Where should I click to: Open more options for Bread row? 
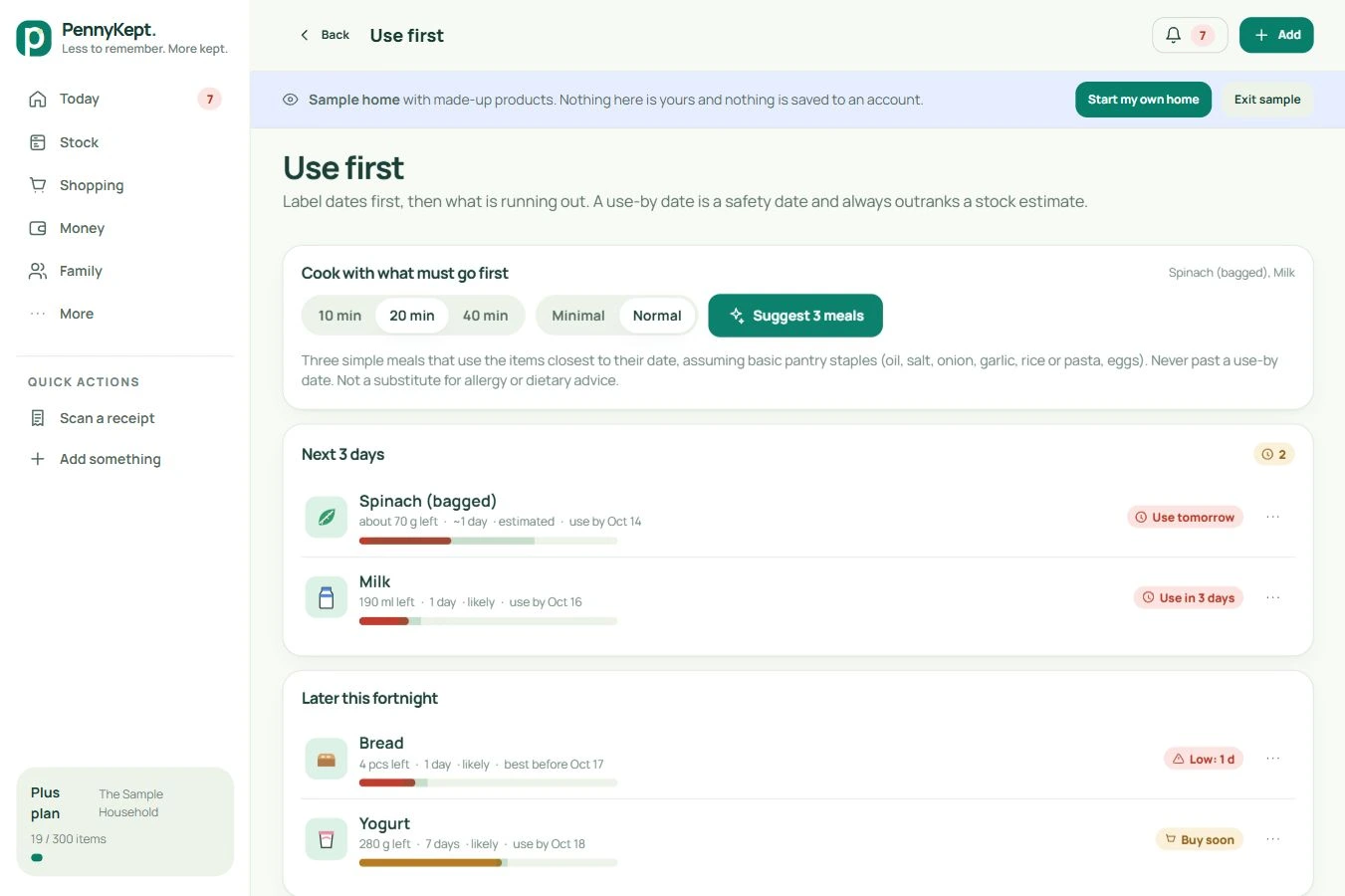tap(1272, 759)
